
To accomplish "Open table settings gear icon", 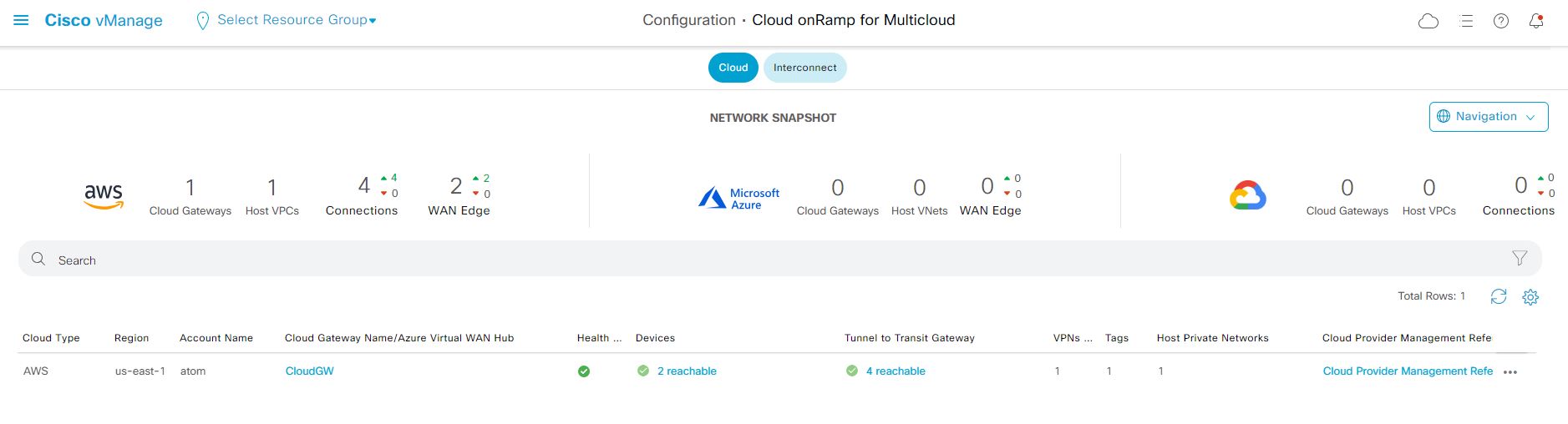I will [1530, 297].
